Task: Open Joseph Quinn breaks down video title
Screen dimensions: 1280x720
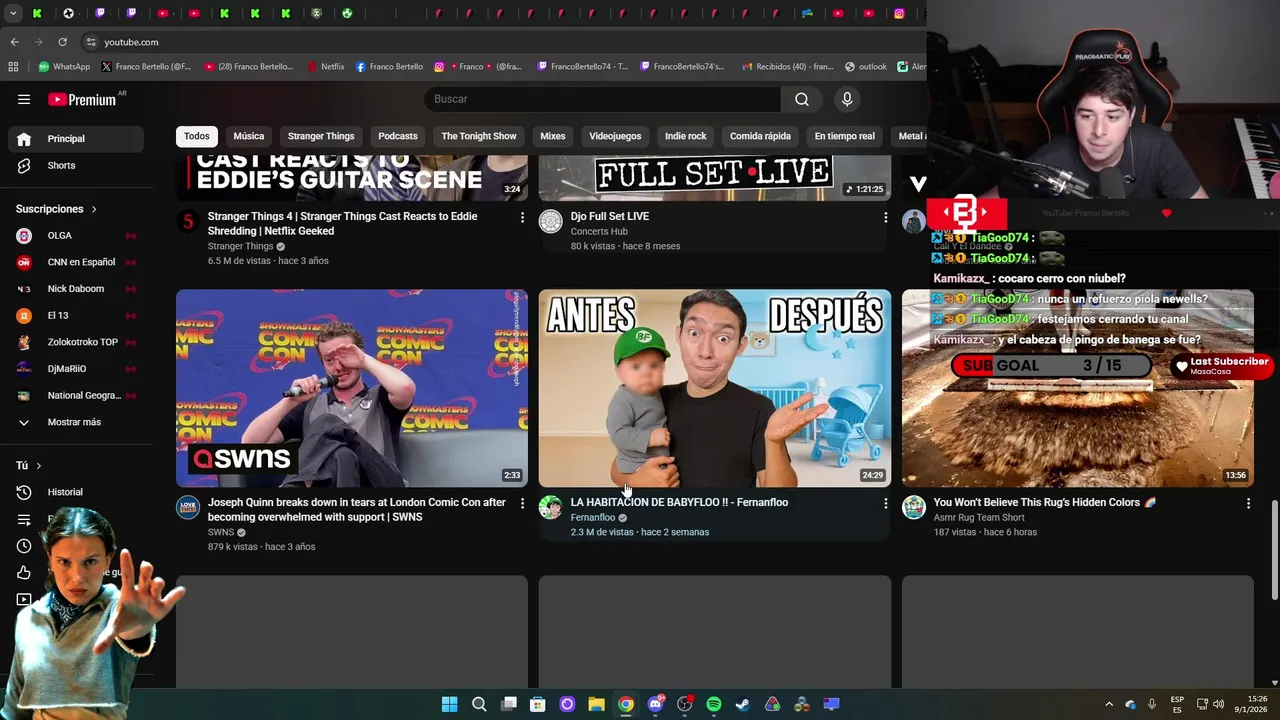Action: [357, 510]
